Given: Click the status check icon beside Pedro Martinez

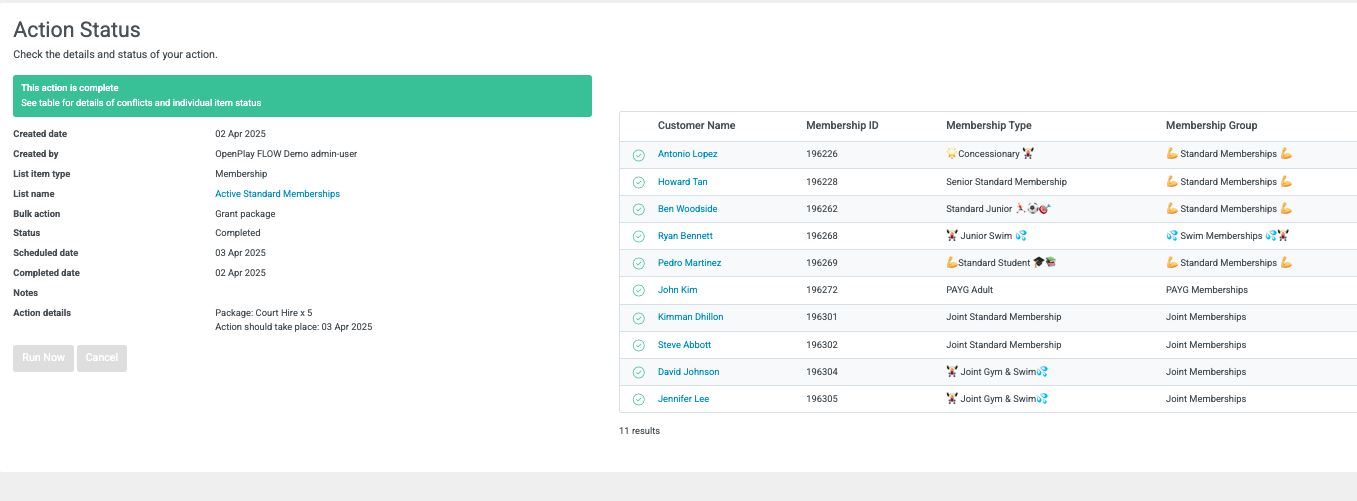Looking at the screenshot, I should (x=638, y=263).
